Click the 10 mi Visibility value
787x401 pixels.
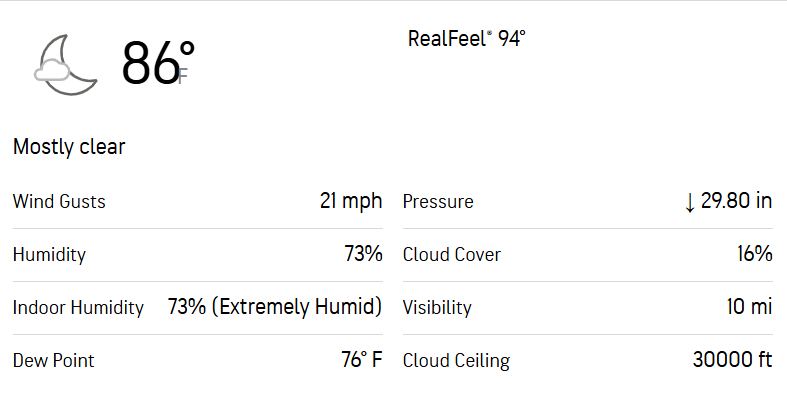point(749,307)
